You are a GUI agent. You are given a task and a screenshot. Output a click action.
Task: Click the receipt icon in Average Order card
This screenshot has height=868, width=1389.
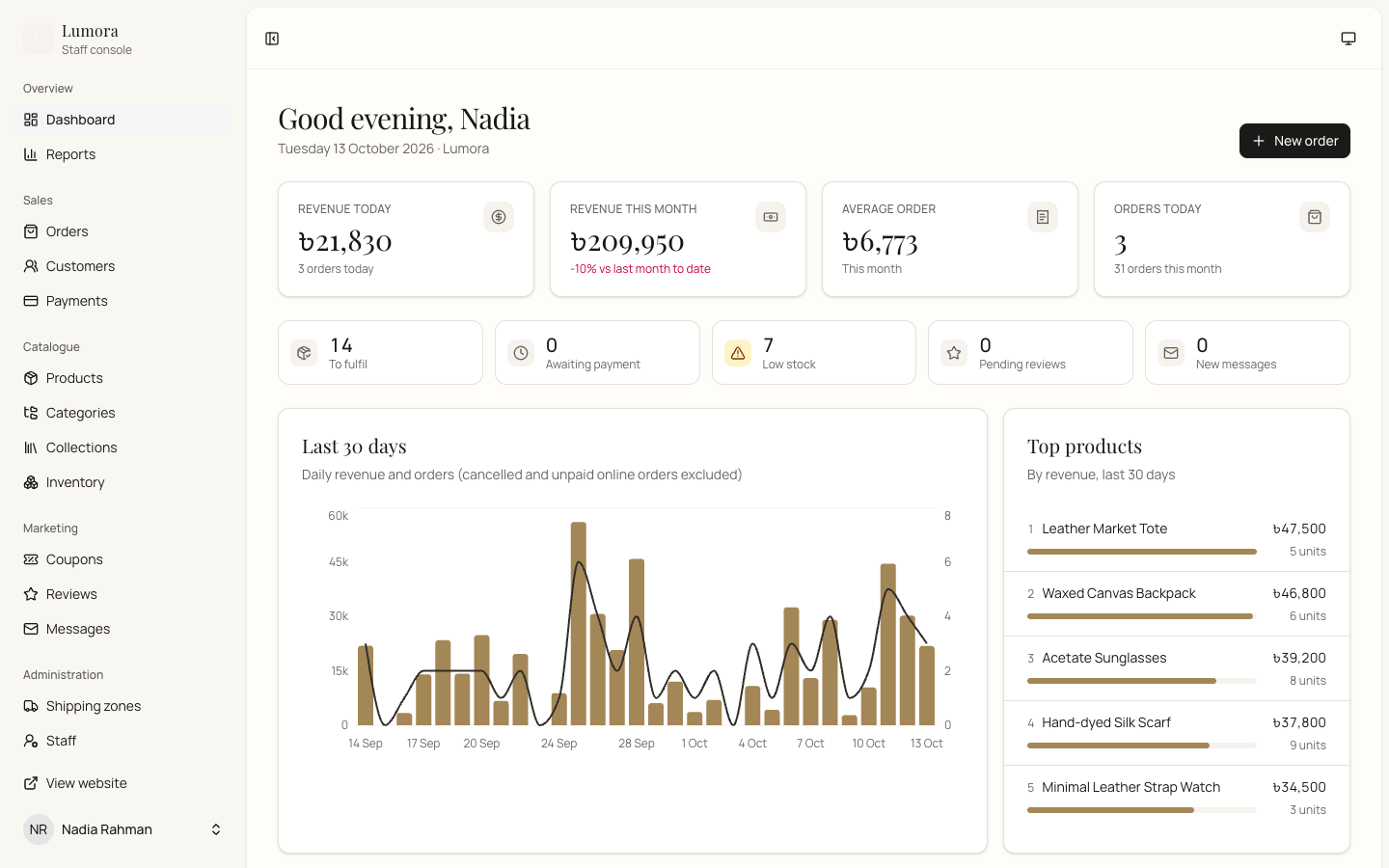tap(1043, 217)
